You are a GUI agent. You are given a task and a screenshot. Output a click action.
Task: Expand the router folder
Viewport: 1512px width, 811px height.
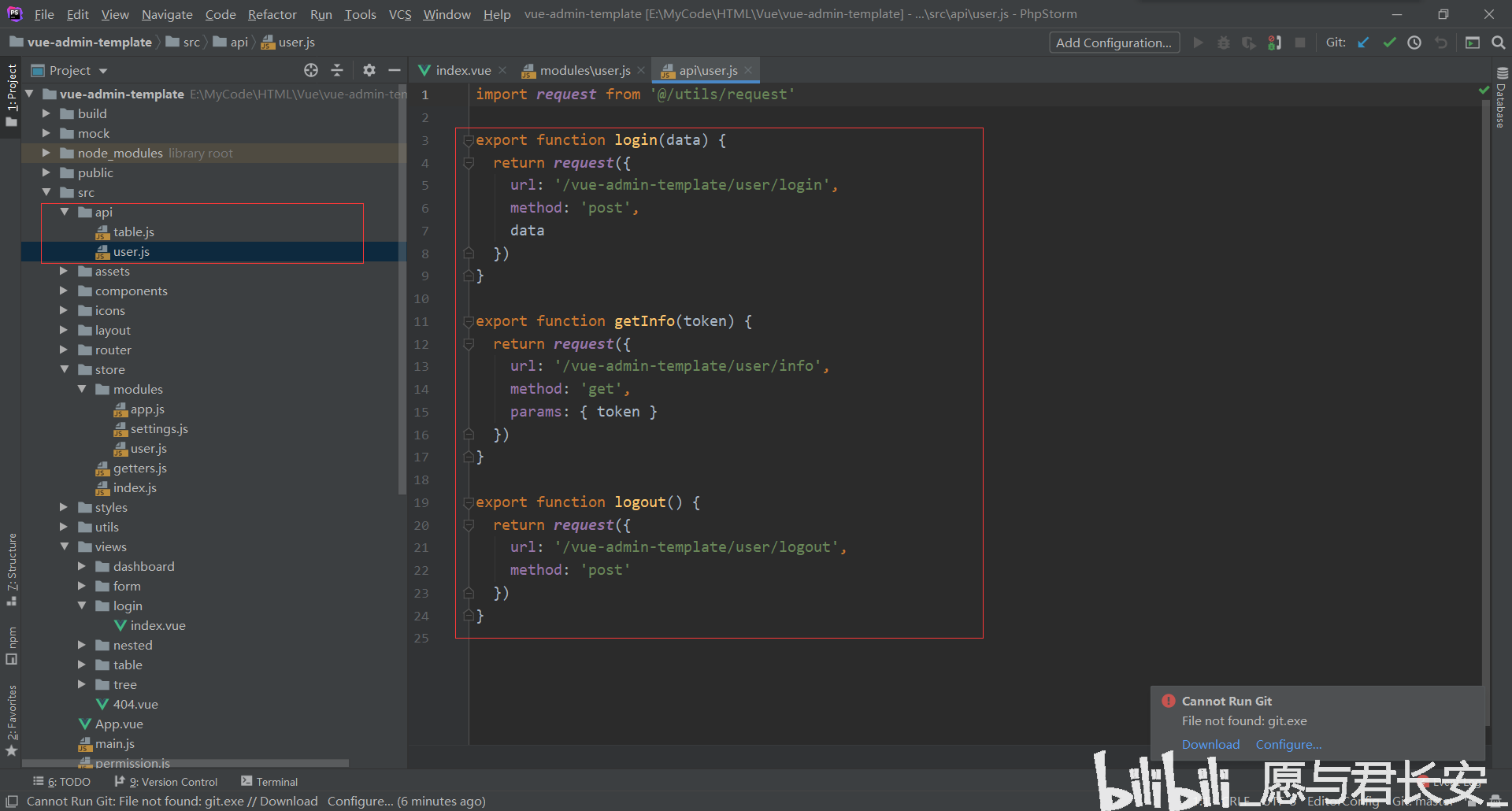pos(65,350)
